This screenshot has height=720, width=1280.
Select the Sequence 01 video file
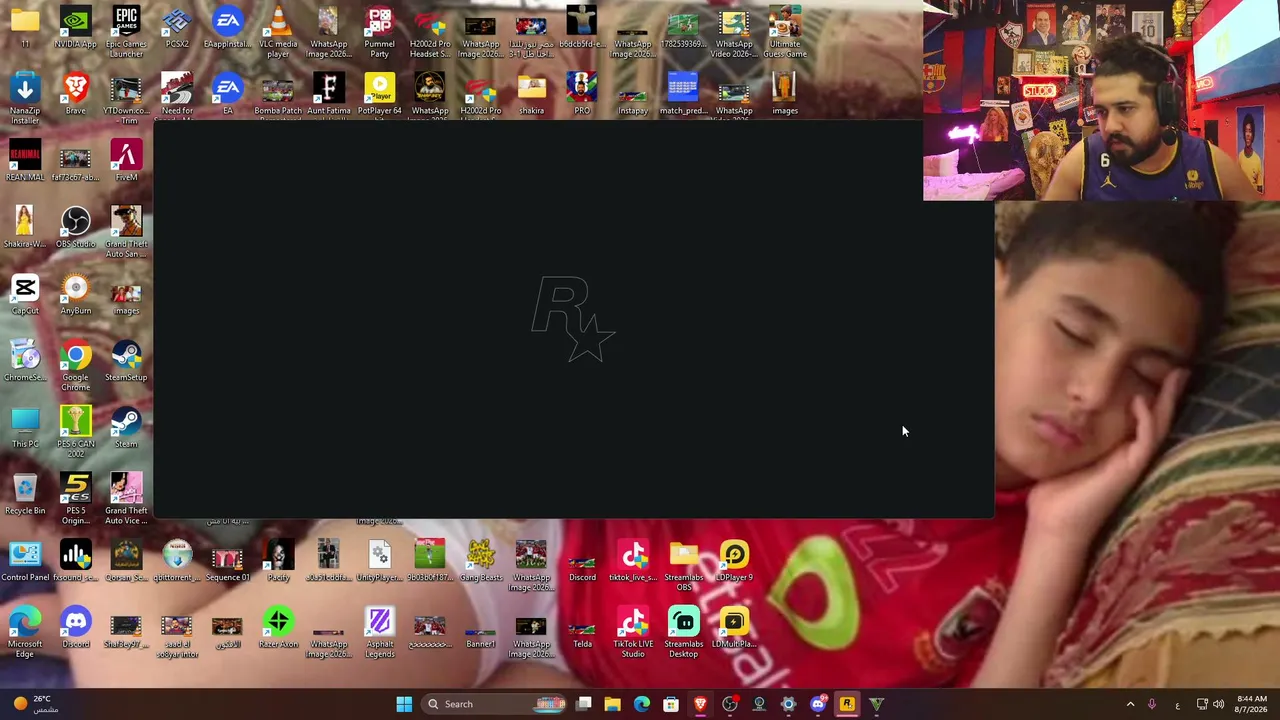coord(227,561)
